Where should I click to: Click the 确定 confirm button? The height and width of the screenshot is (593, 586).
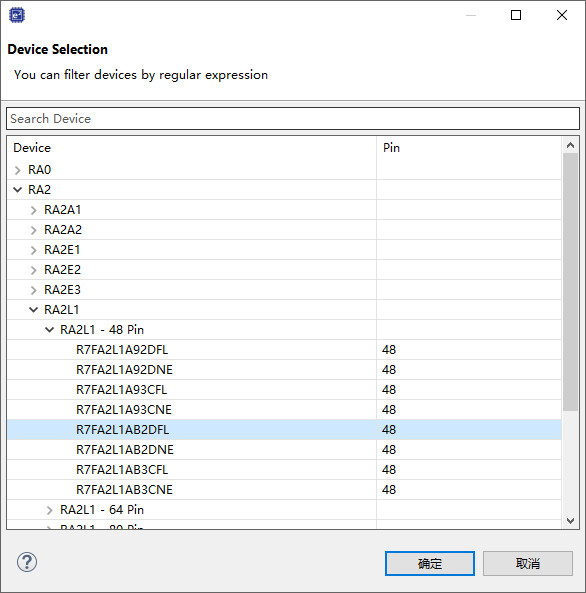tap(430, 564)
